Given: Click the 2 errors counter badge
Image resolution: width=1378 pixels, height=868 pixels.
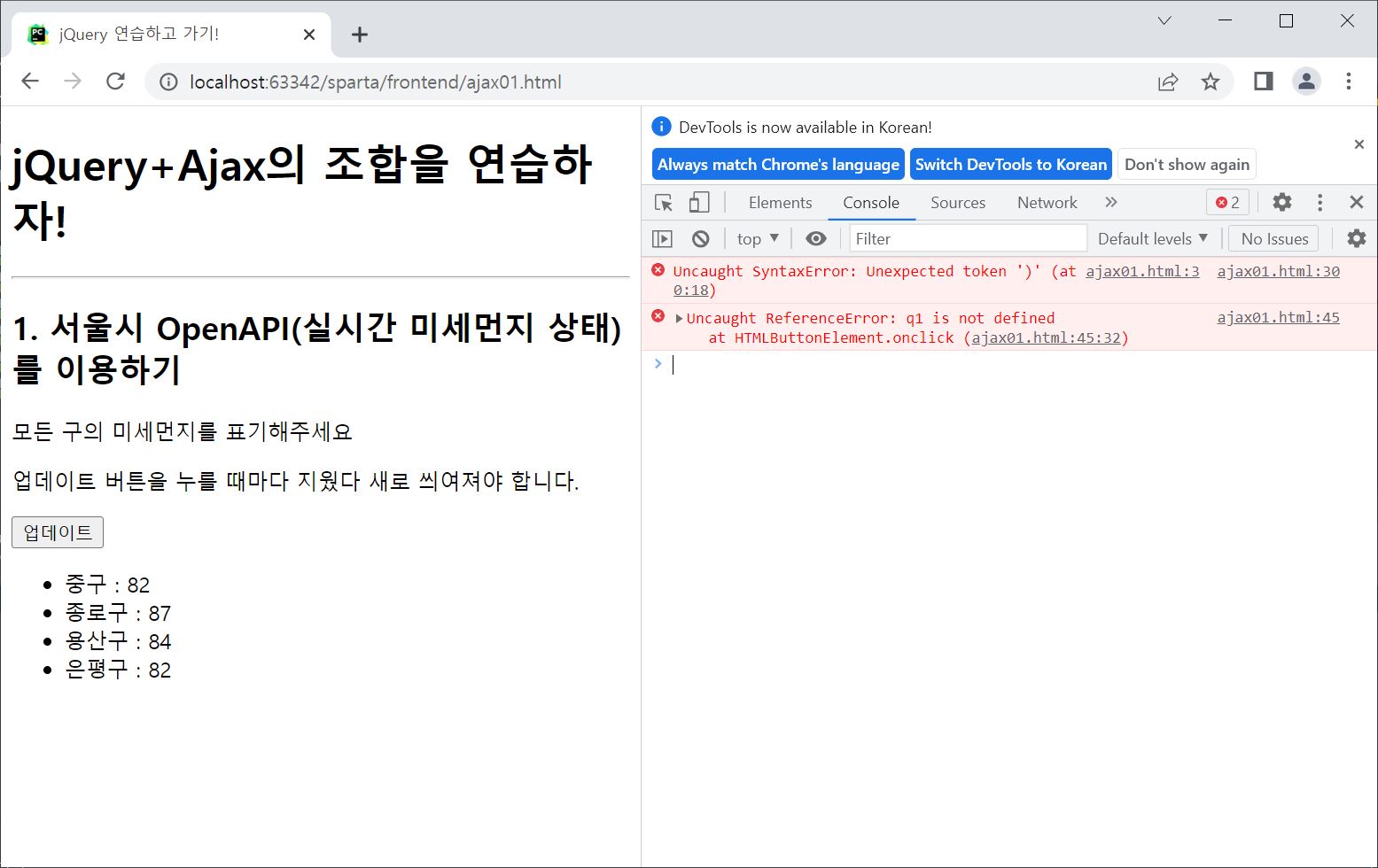Looking at the screenshot, I should pos(1227,203).
